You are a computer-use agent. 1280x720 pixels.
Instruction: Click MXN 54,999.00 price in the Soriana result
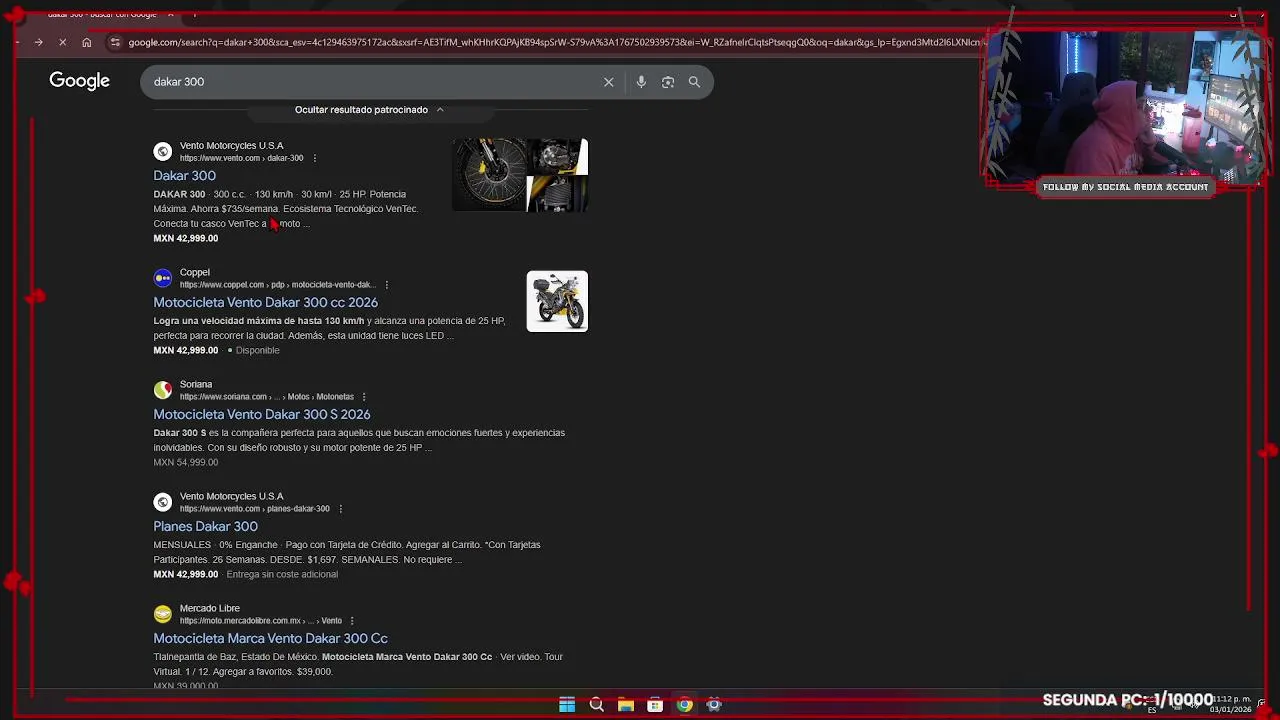tap(185, 462)
